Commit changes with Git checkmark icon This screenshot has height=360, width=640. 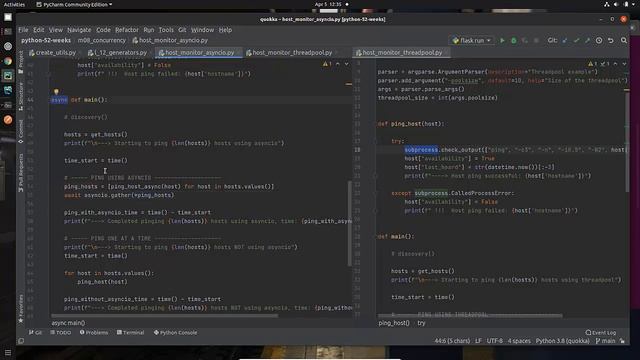point(576,40)
